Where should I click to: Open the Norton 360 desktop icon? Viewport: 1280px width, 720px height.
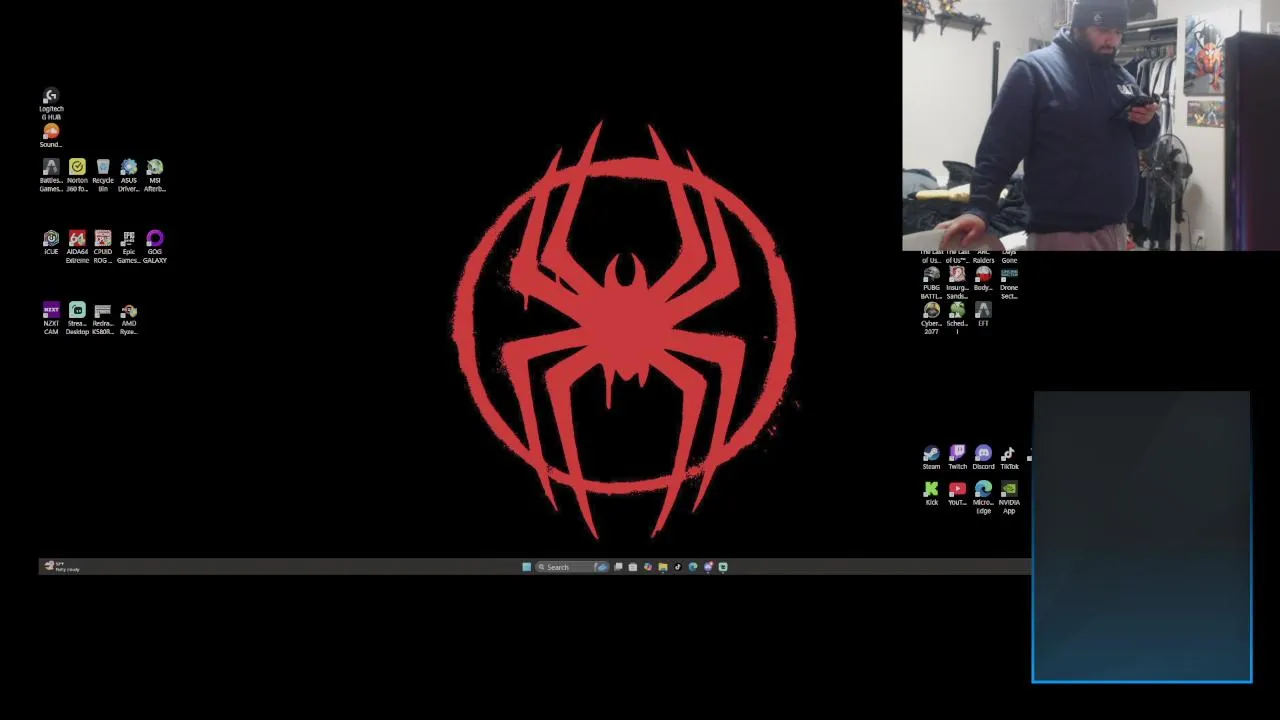click(x=77, y=175)
